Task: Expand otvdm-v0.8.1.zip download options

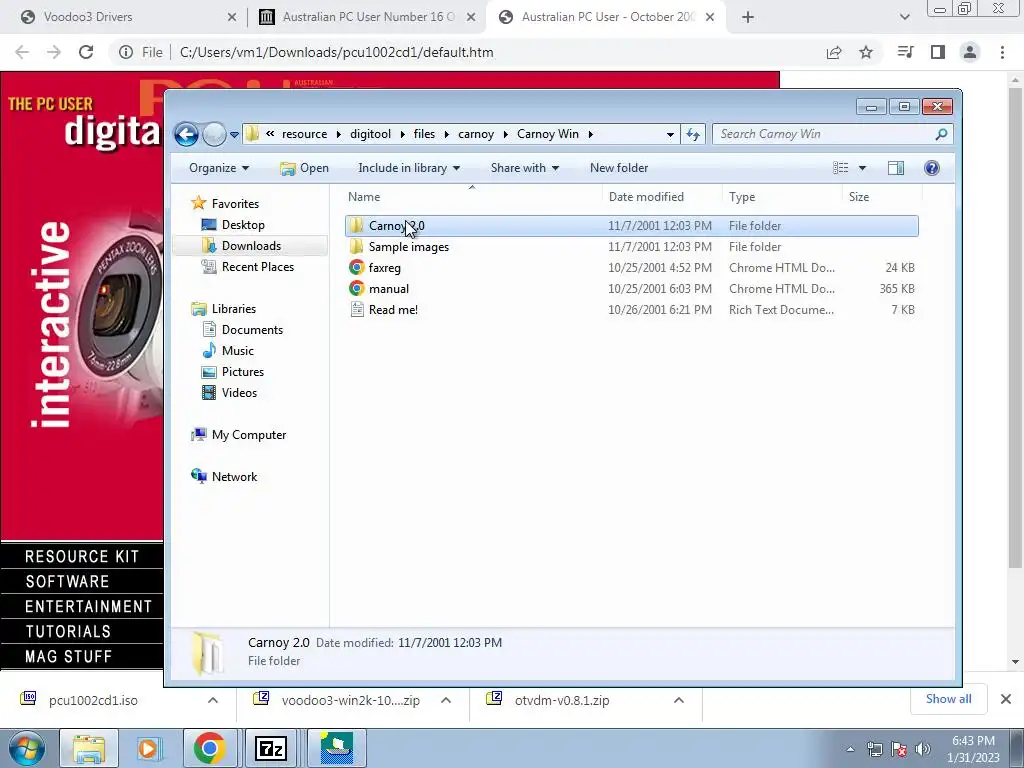Action: [x=679, y=700]
